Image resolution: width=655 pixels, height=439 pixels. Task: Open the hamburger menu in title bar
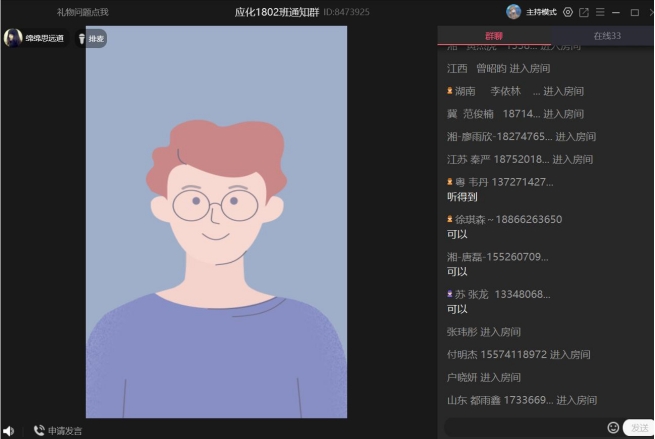[x=600, y=12]
